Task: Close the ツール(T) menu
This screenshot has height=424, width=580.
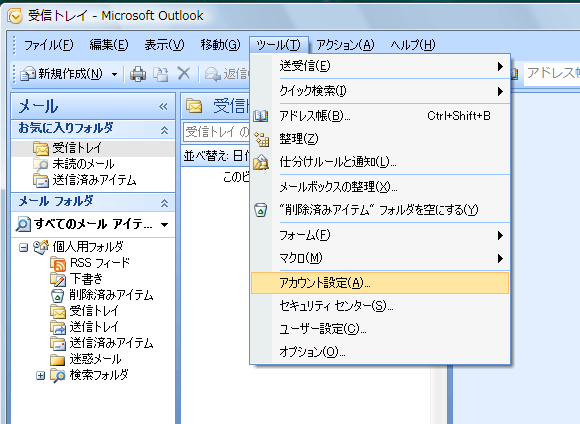Action: (x=279, y=45)
